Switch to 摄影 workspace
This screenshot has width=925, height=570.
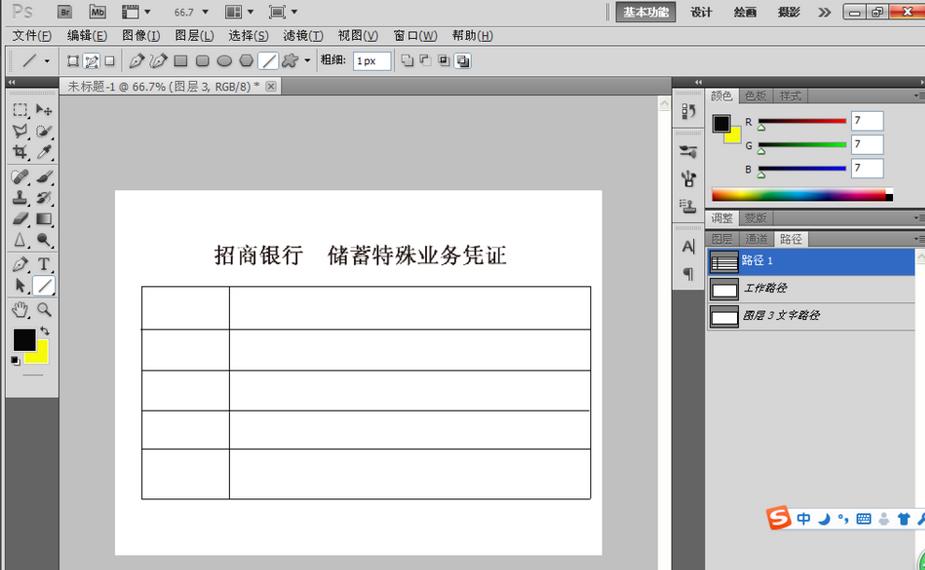coord(789,12)
